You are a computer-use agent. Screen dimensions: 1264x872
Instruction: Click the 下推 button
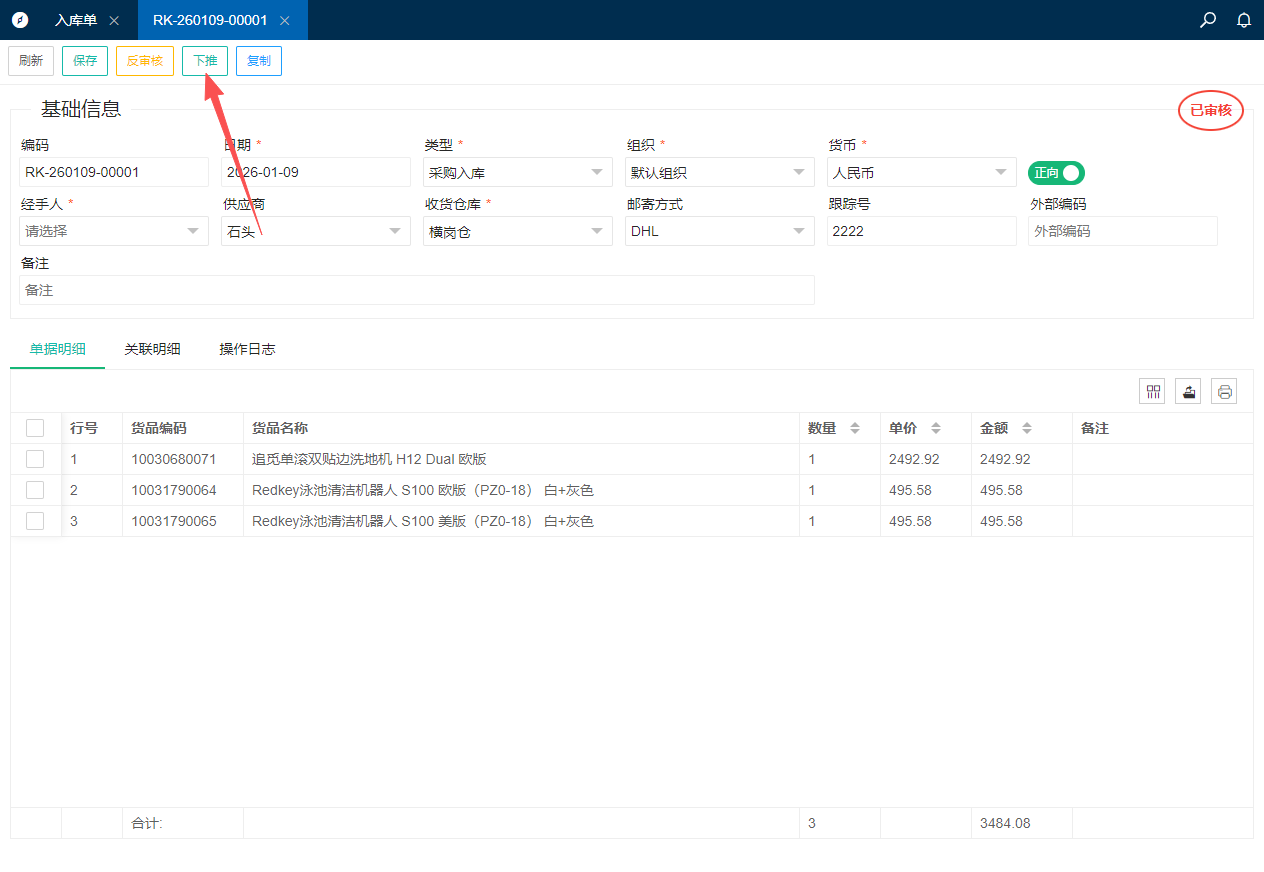(x=205, y=61)
